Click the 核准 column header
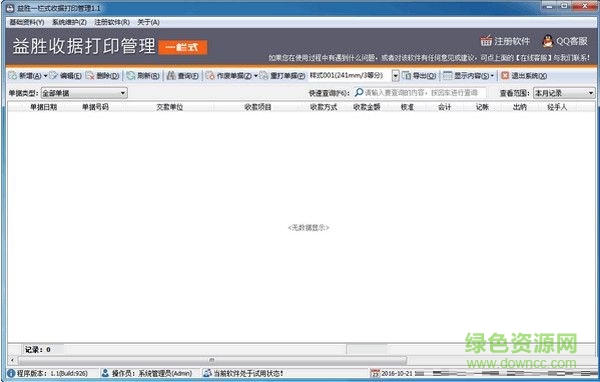Screen dimensions: 600x382 click(407, 107)
